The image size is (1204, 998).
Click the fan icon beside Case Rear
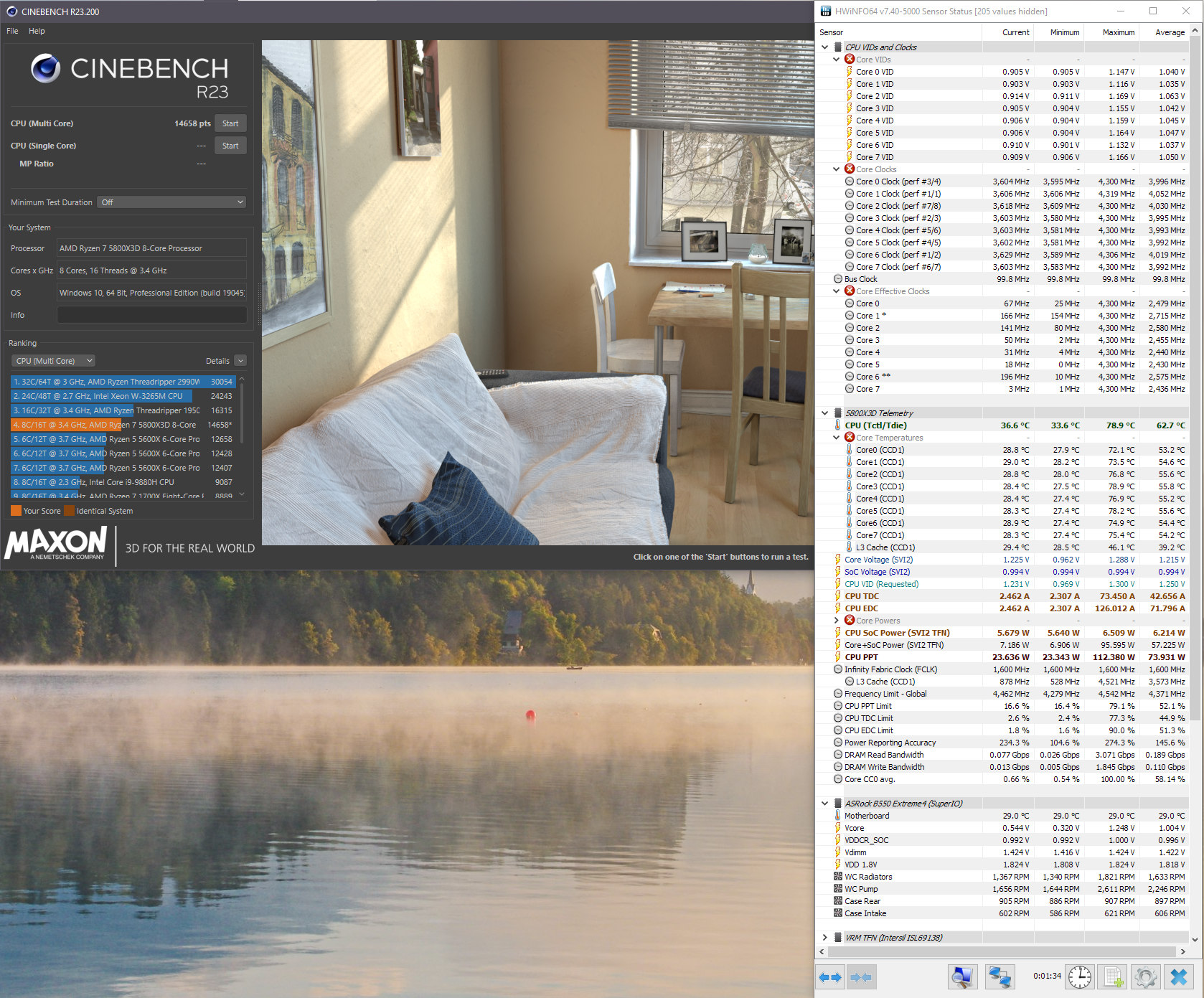838,900
